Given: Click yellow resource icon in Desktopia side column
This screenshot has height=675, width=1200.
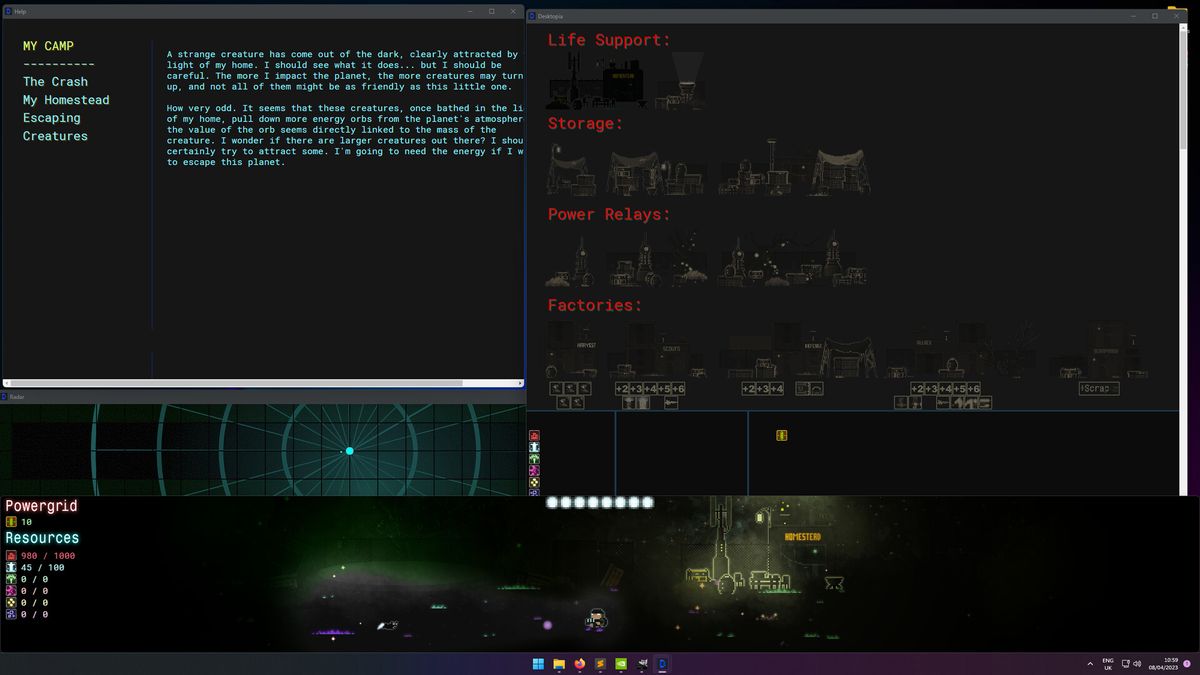Looking at the screenshot, I should (x=534, y=481).
